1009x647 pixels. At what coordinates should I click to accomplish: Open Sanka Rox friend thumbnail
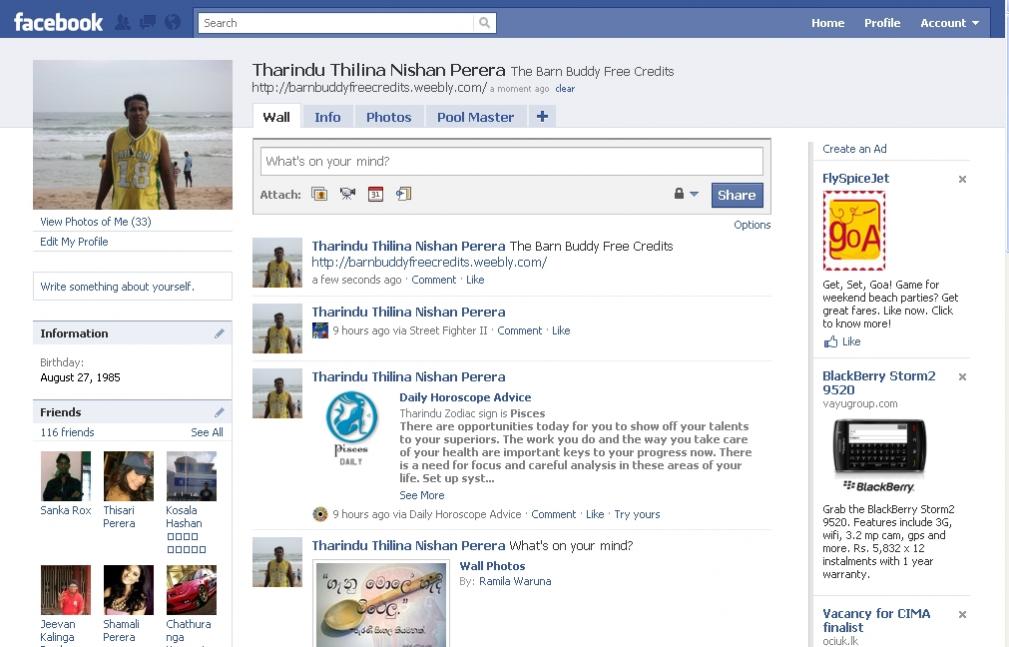tap(66, 476)
